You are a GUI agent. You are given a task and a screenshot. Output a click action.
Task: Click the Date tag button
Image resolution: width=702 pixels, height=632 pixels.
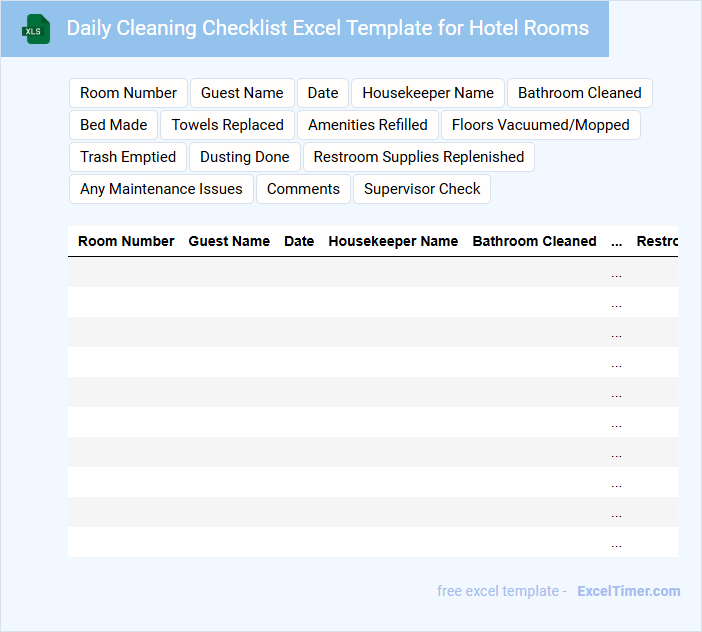click(x=322, y=93)
